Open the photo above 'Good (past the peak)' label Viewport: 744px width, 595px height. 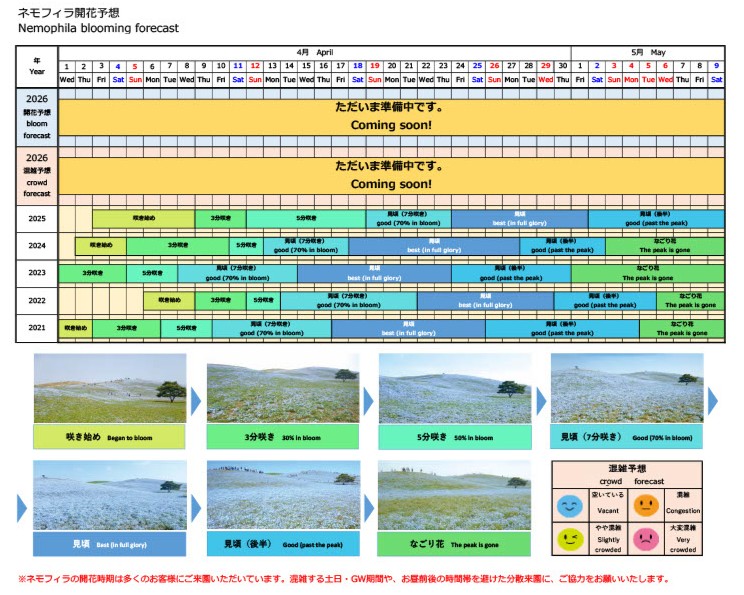coord(283,495)
